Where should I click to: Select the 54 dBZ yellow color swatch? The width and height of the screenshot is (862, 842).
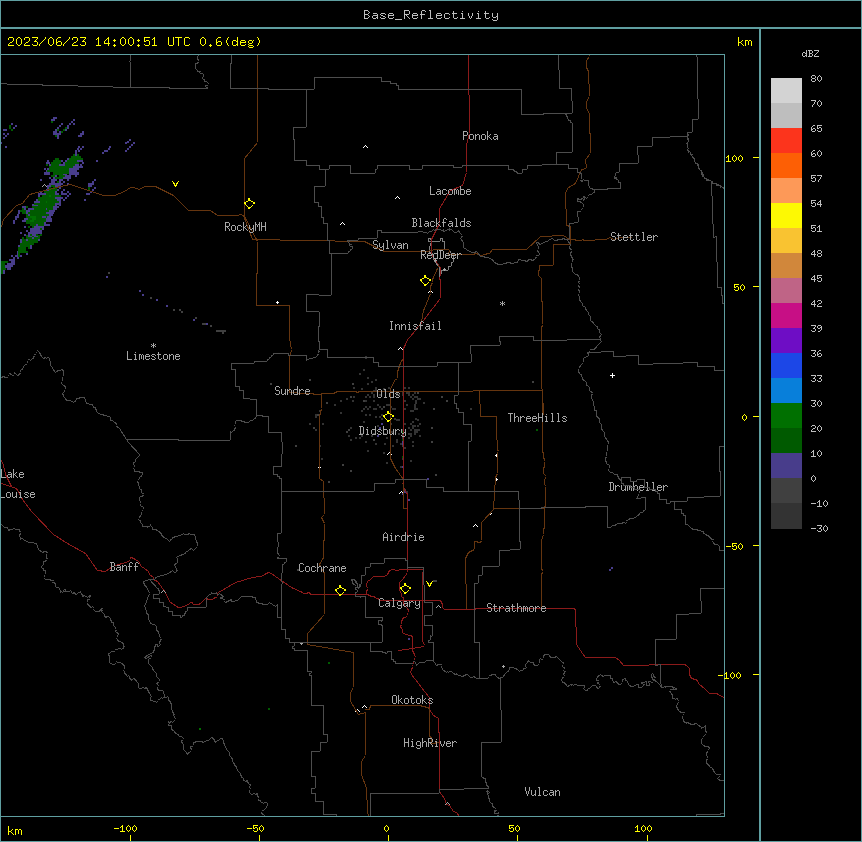pyautogui.click(x=786, y=216)
